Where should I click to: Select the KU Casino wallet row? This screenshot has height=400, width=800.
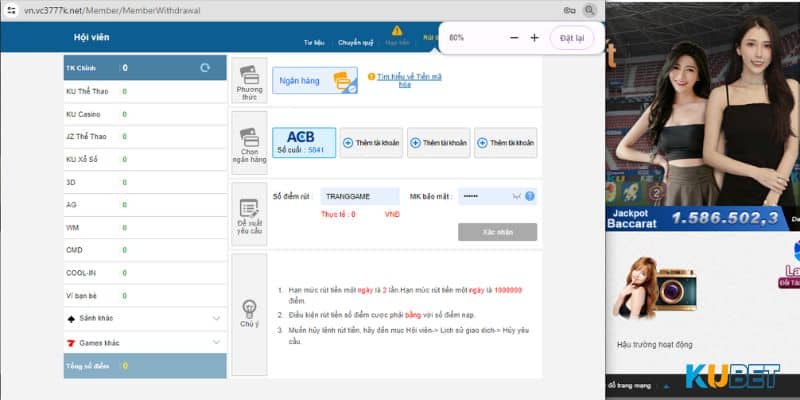click(145, 114)
